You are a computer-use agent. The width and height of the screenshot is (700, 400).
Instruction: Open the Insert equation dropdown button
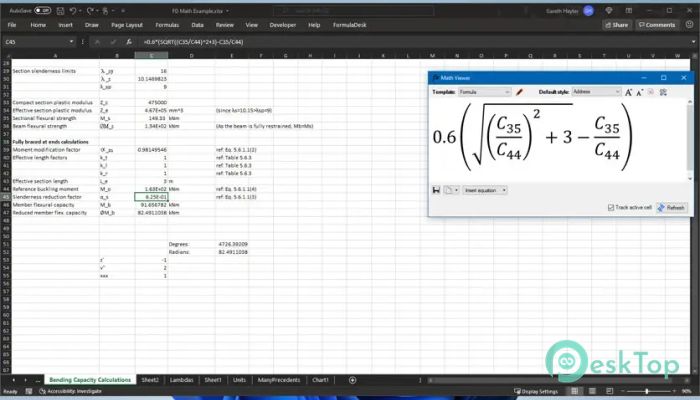point(484,190)
